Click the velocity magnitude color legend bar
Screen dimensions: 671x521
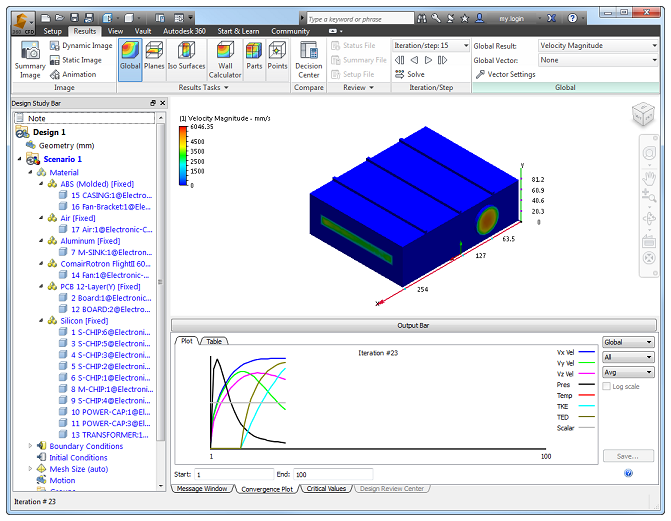[x=183, y=156]
